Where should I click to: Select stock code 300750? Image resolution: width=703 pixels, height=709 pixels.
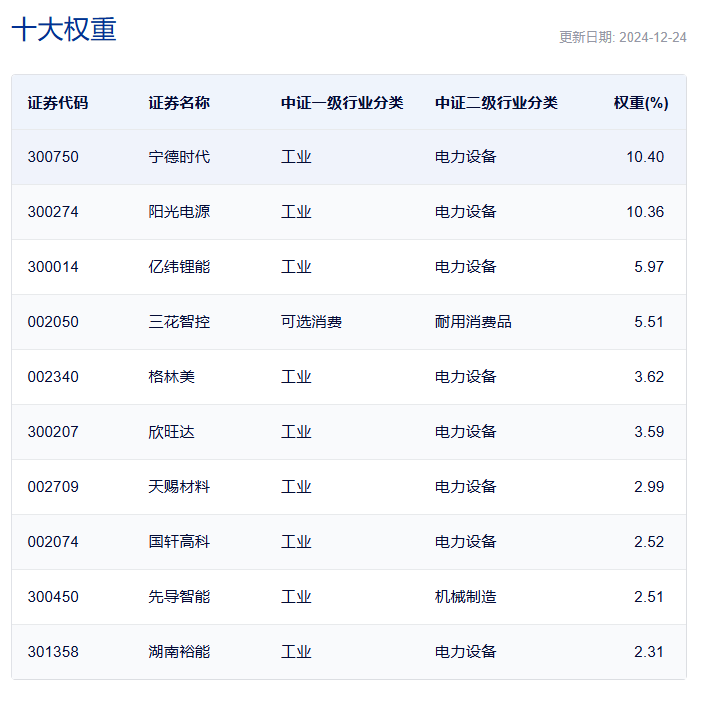[53, 157]
